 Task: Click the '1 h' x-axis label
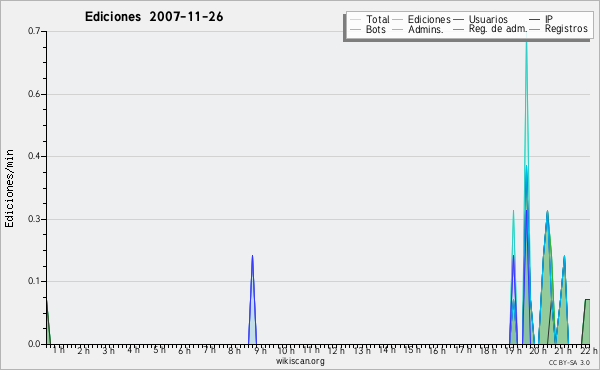pos(59,350)
